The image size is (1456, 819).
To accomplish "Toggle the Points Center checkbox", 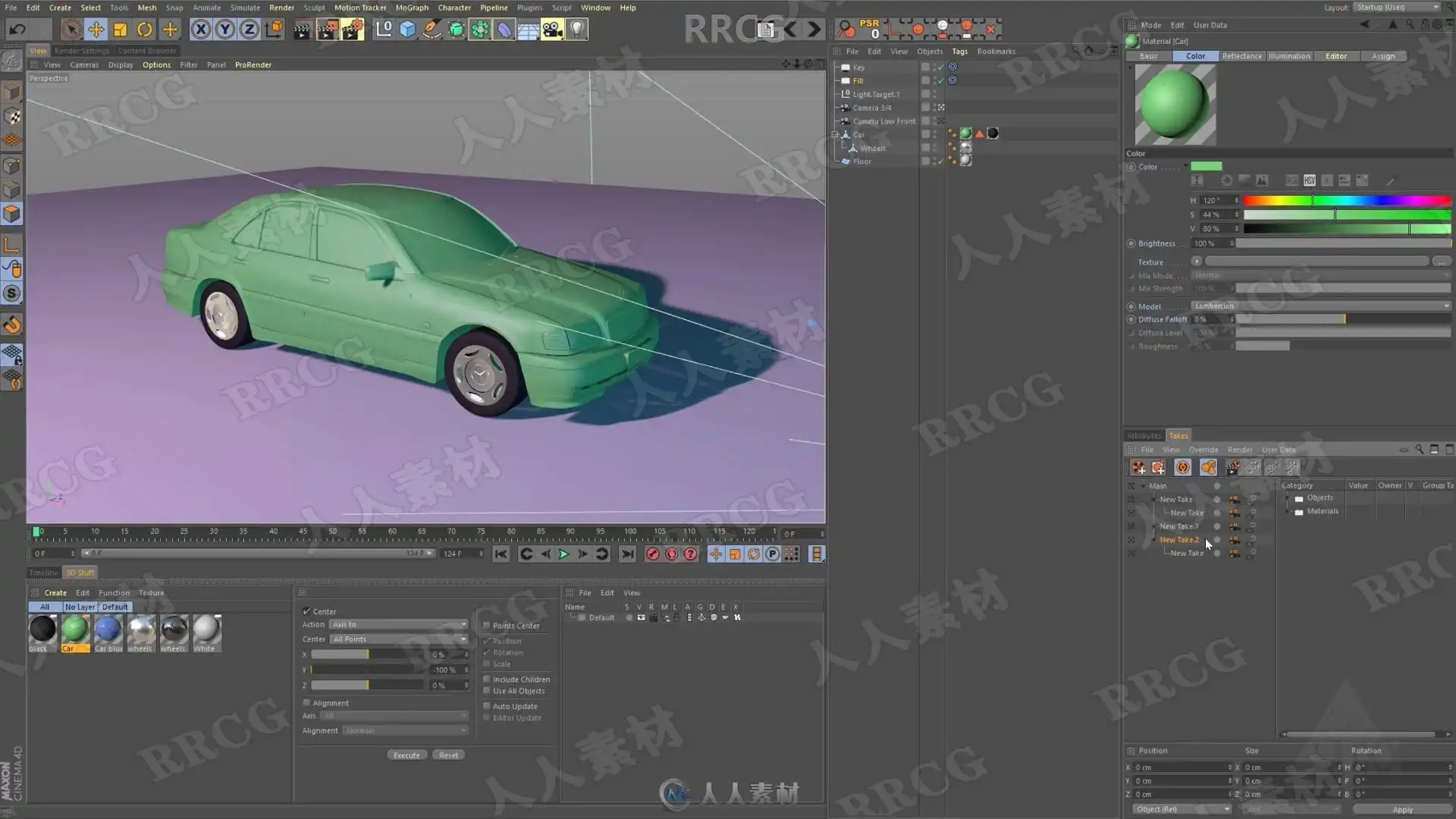I will click(x=487, y=626).
